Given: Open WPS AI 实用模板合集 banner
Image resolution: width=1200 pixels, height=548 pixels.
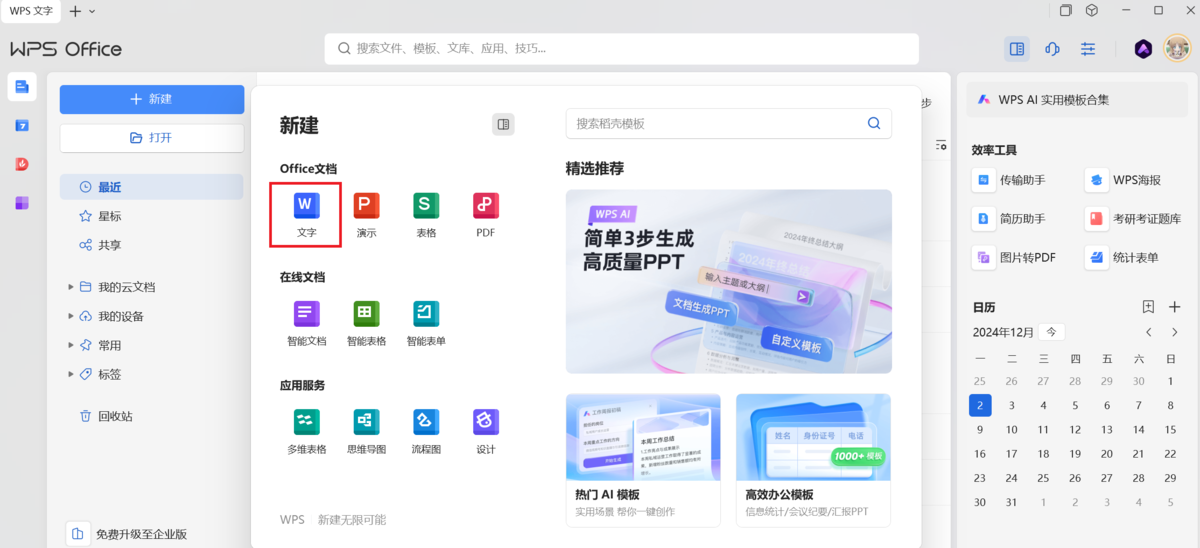Looking at the screenshot, I should [1078, 100].
